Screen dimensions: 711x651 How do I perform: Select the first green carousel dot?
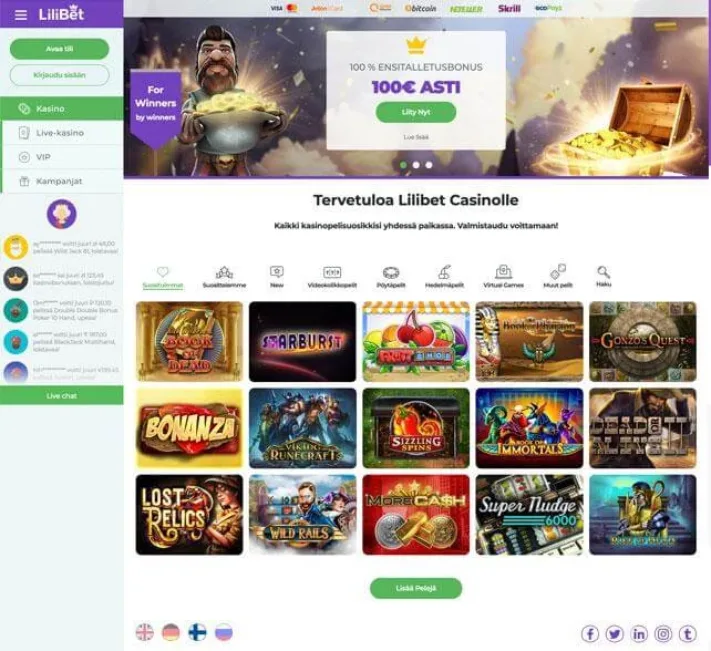point(404,165)
